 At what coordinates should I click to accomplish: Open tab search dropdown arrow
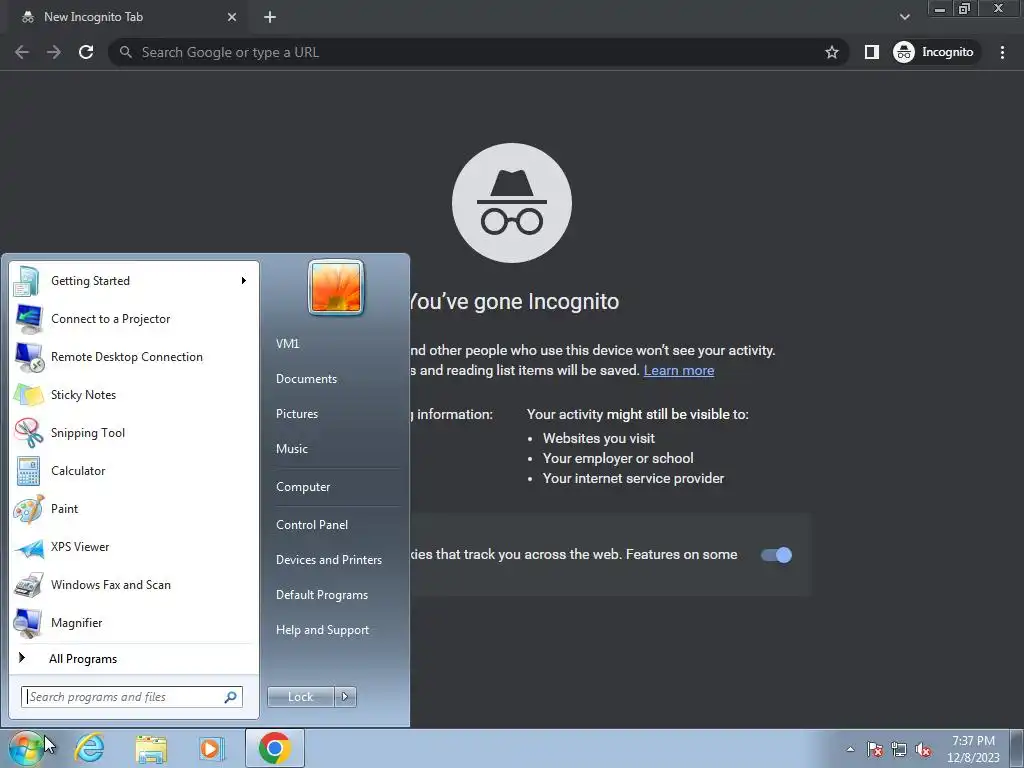[904, 17]
